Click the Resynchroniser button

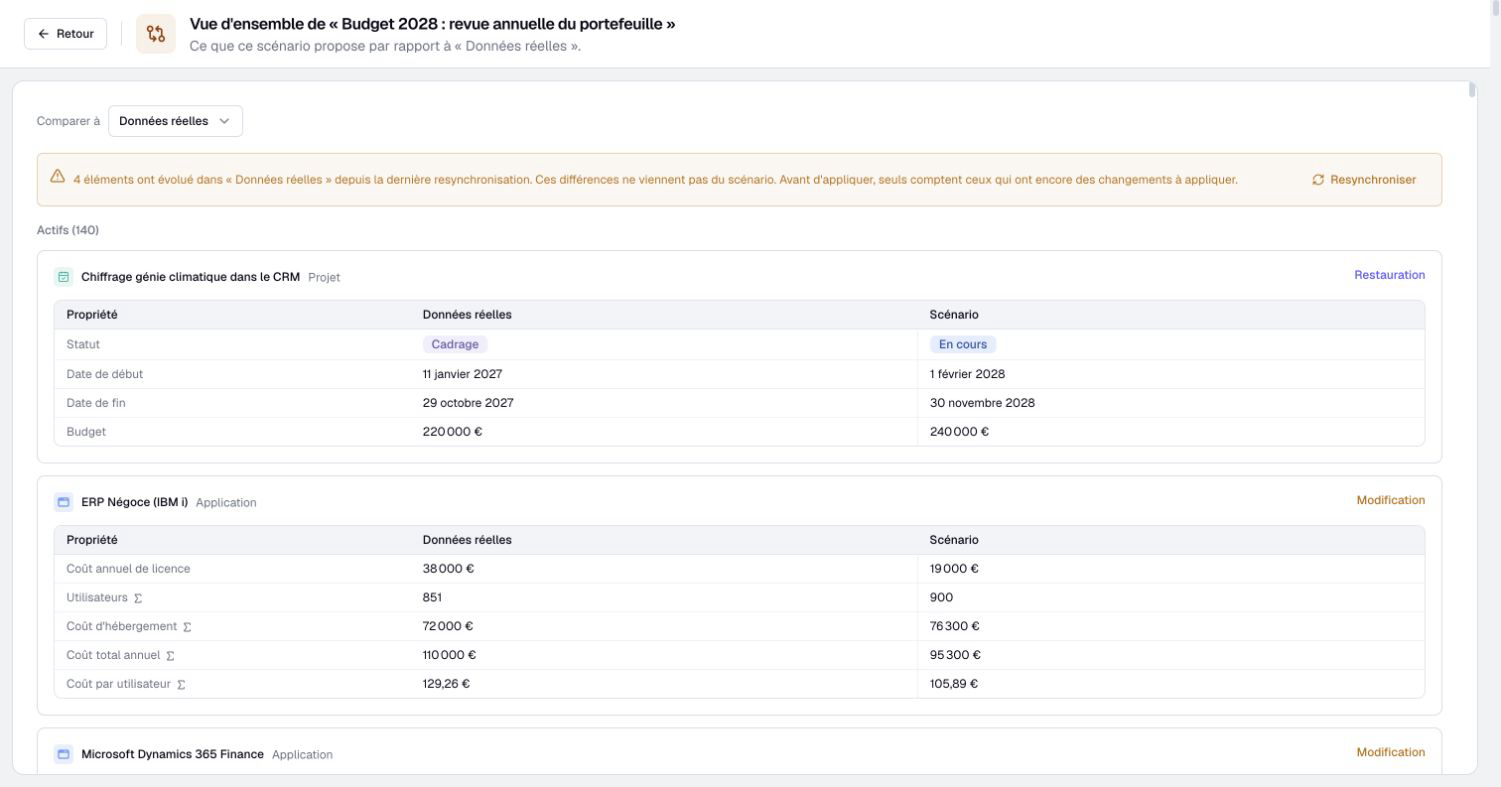pyautogui.click(x=1364, y=180)
